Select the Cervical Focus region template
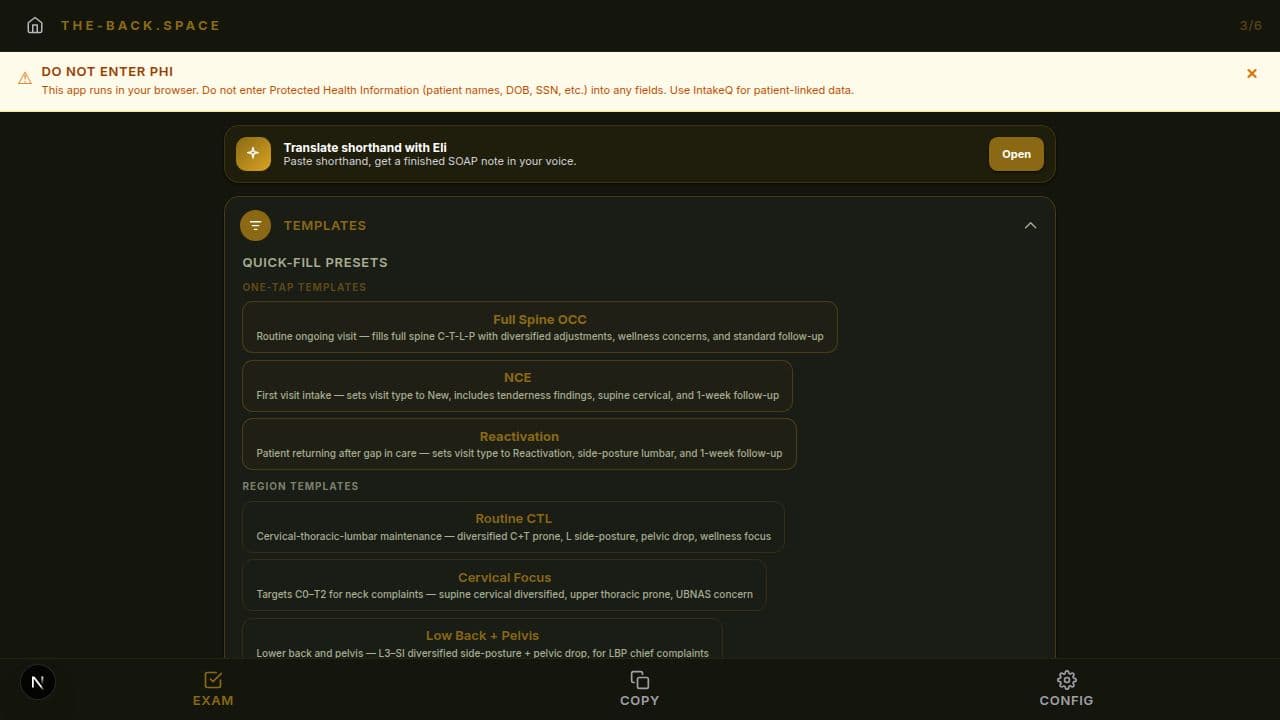 pos(504,585)
